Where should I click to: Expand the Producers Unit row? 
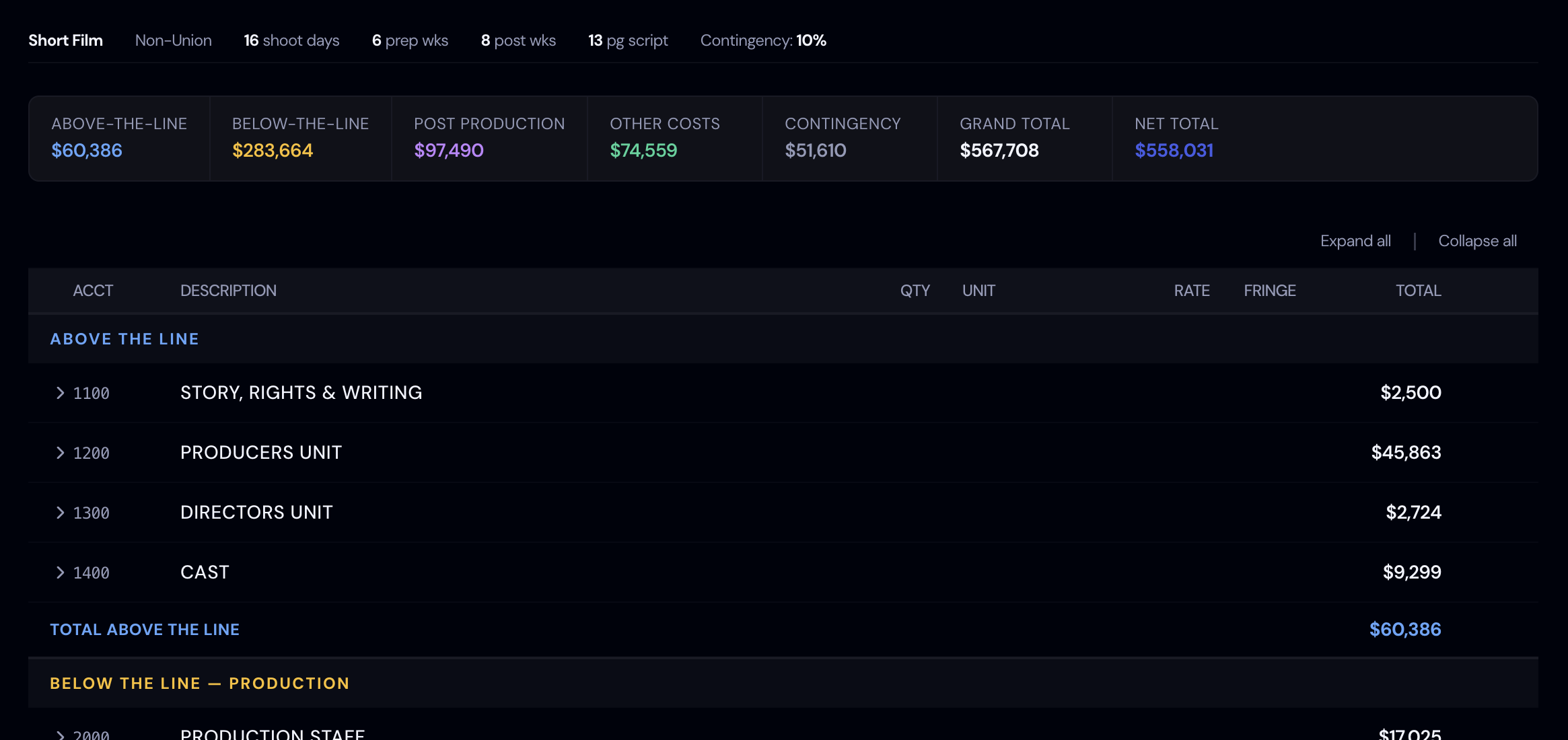[60, 453]
